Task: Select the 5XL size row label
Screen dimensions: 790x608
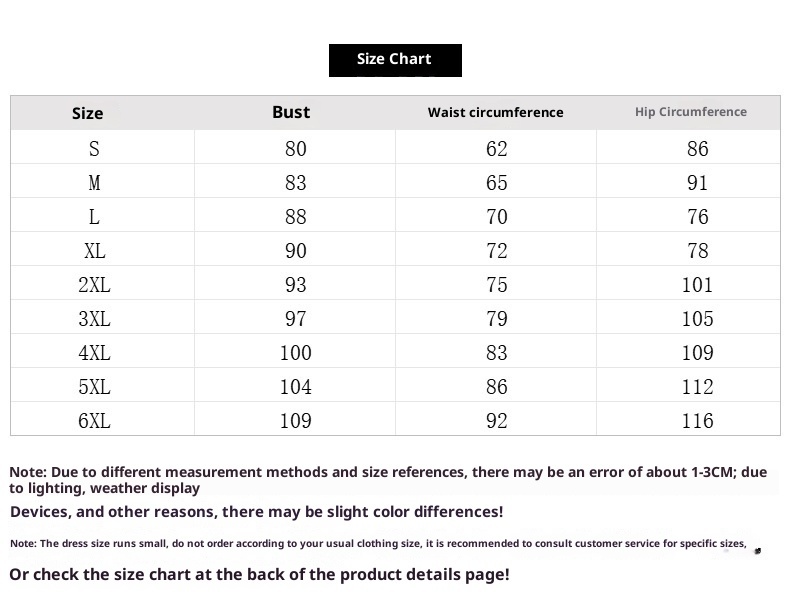Action: 94,387
